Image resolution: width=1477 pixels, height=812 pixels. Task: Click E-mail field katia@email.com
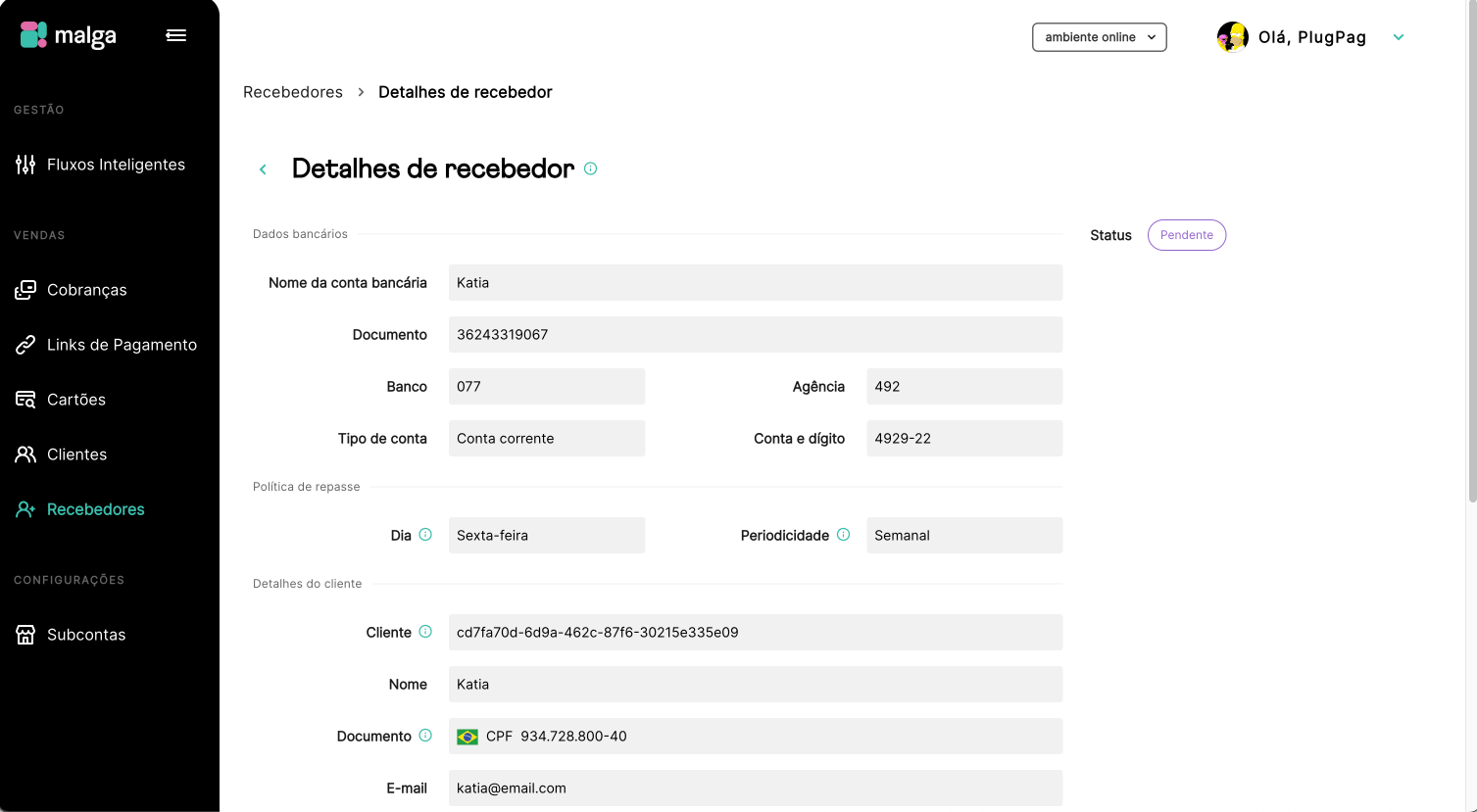pos(756,788)
